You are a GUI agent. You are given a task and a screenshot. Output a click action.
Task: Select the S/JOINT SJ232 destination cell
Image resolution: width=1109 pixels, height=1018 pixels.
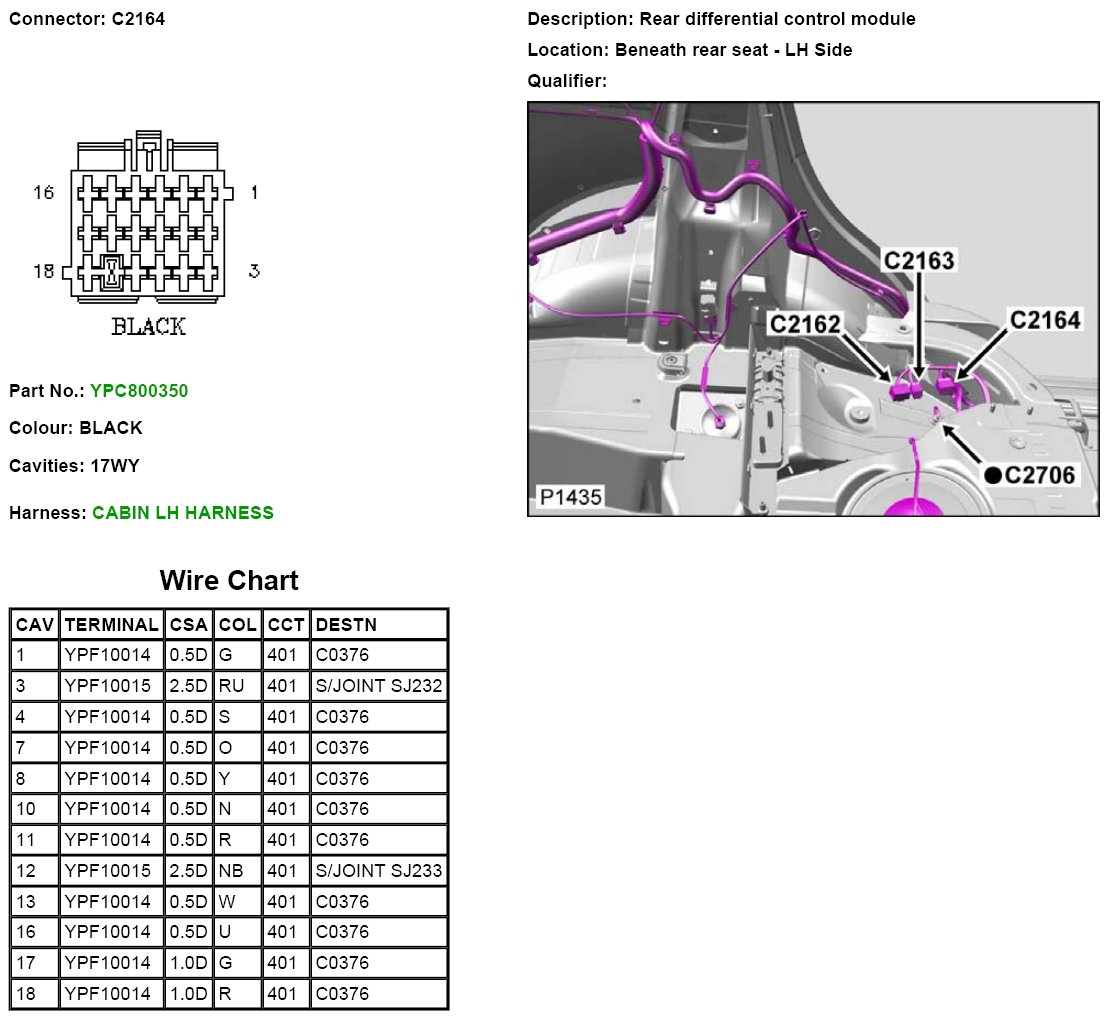tap(378, 686)
